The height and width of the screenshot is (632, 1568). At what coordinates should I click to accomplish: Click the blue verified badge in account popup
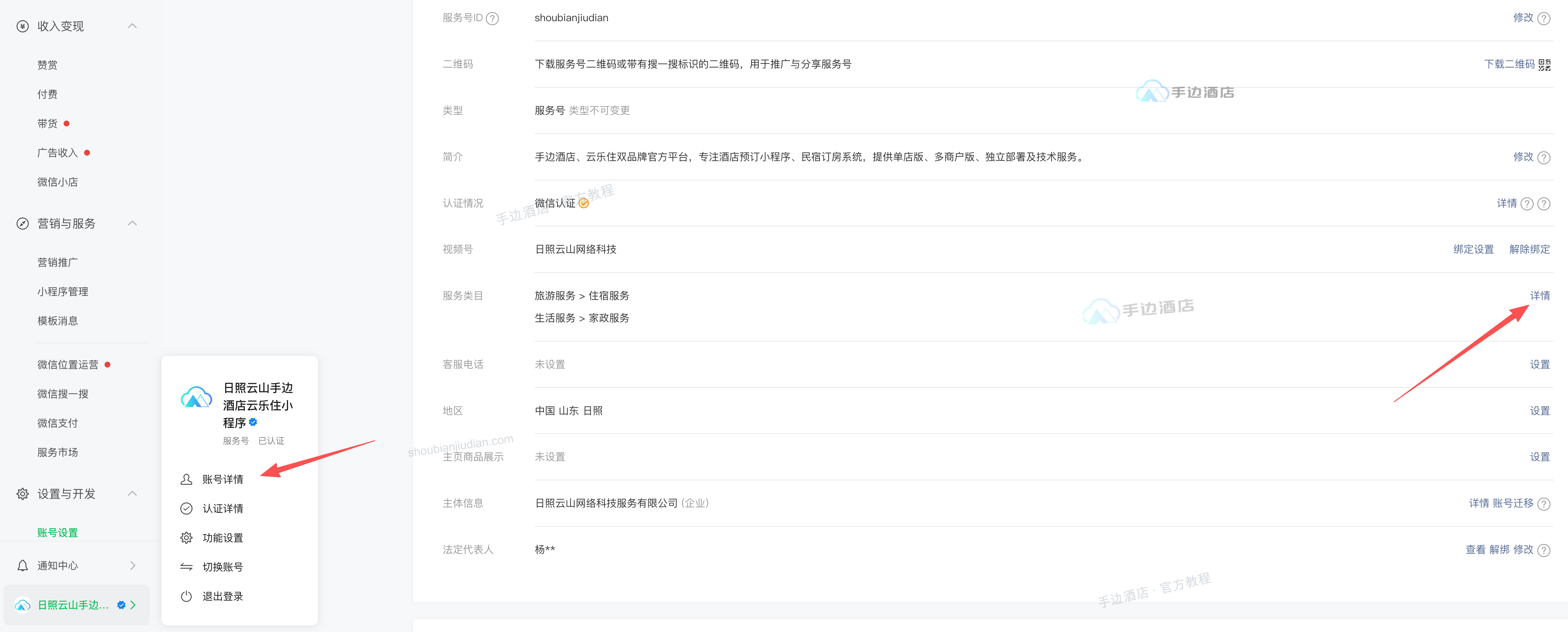tap(253, 422)
